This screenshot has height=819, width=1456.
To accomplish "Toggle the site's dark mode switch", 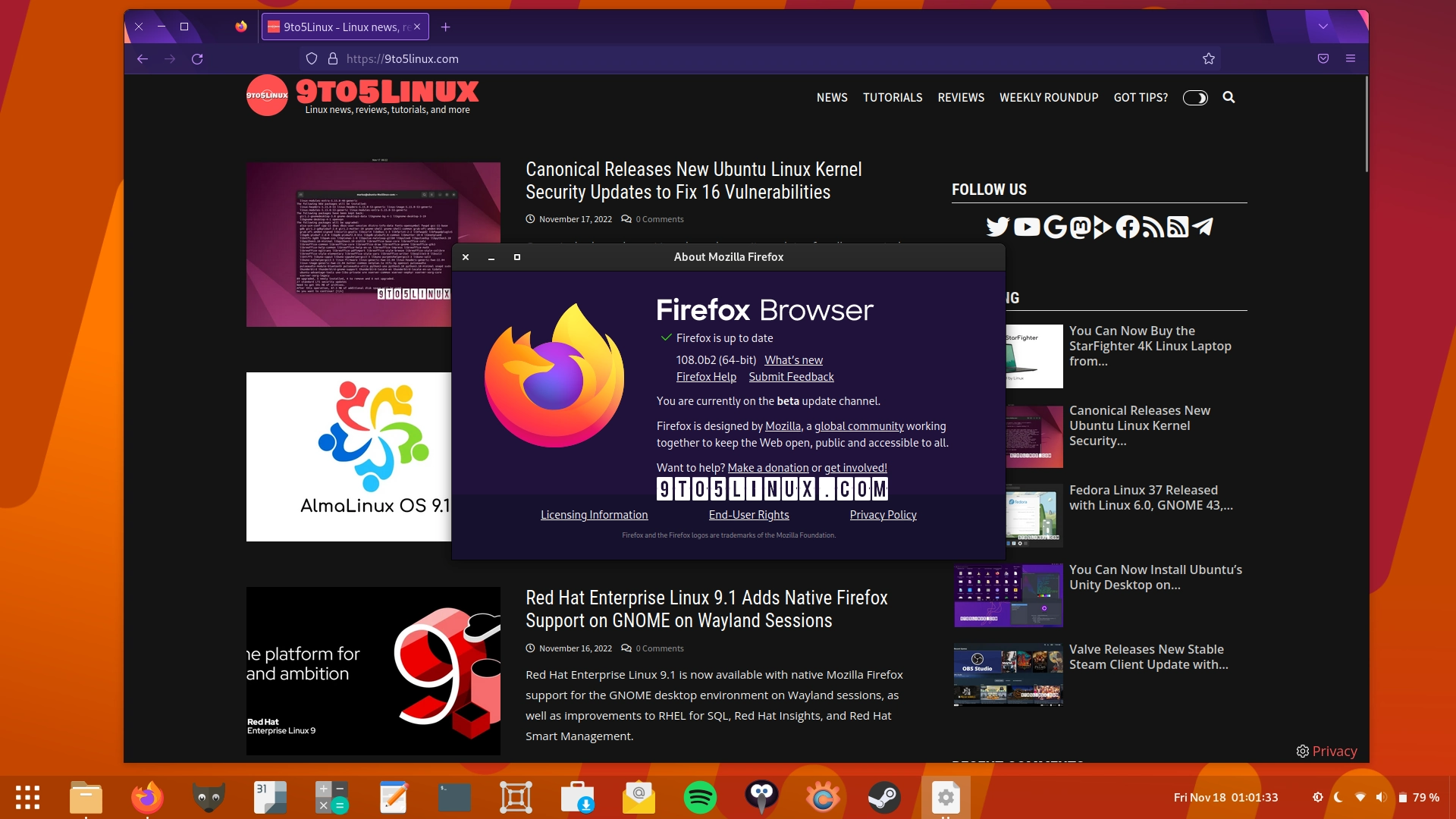I will tap(1194, 98).
